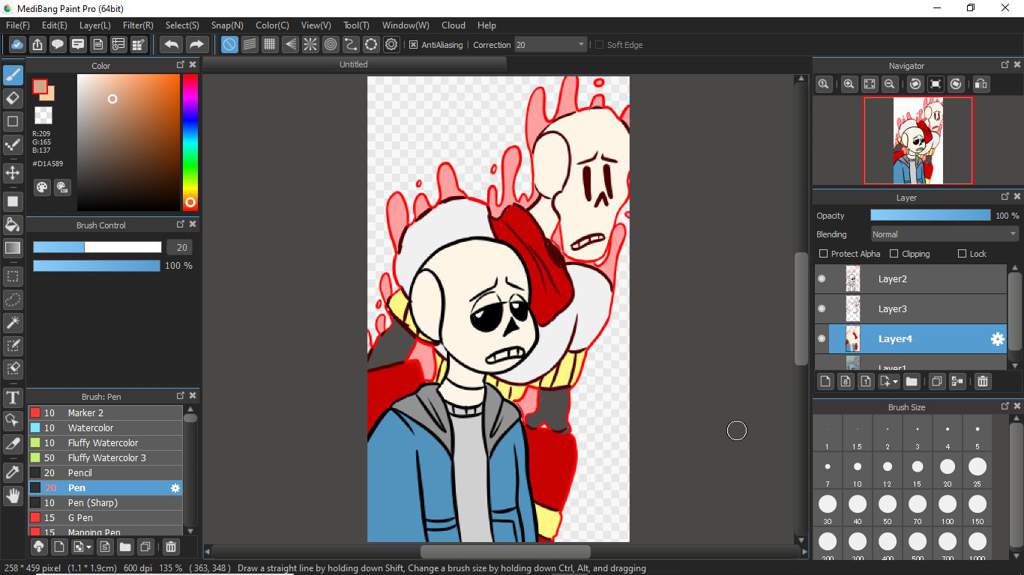1024x575 pixels.
Task: Click the Undo arrow in toolbar
Action: coord(172,44)
